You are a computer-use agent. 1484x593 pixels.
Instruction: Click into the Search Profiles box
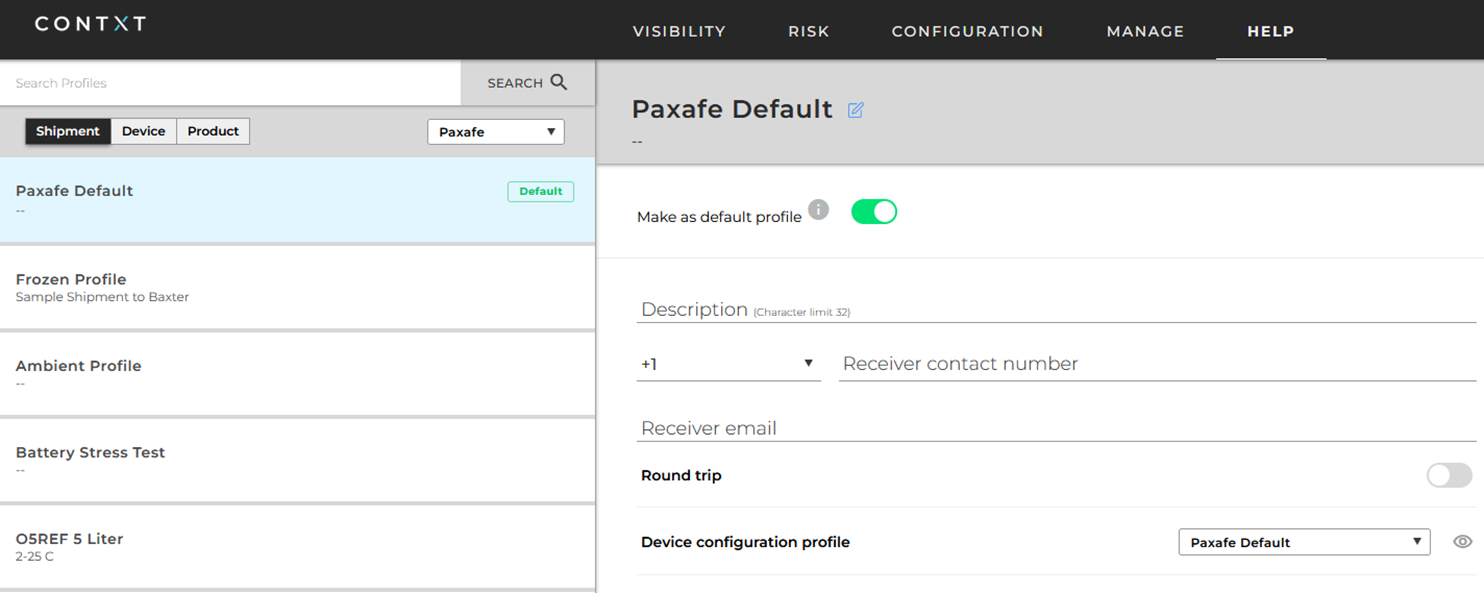(230, 83)
